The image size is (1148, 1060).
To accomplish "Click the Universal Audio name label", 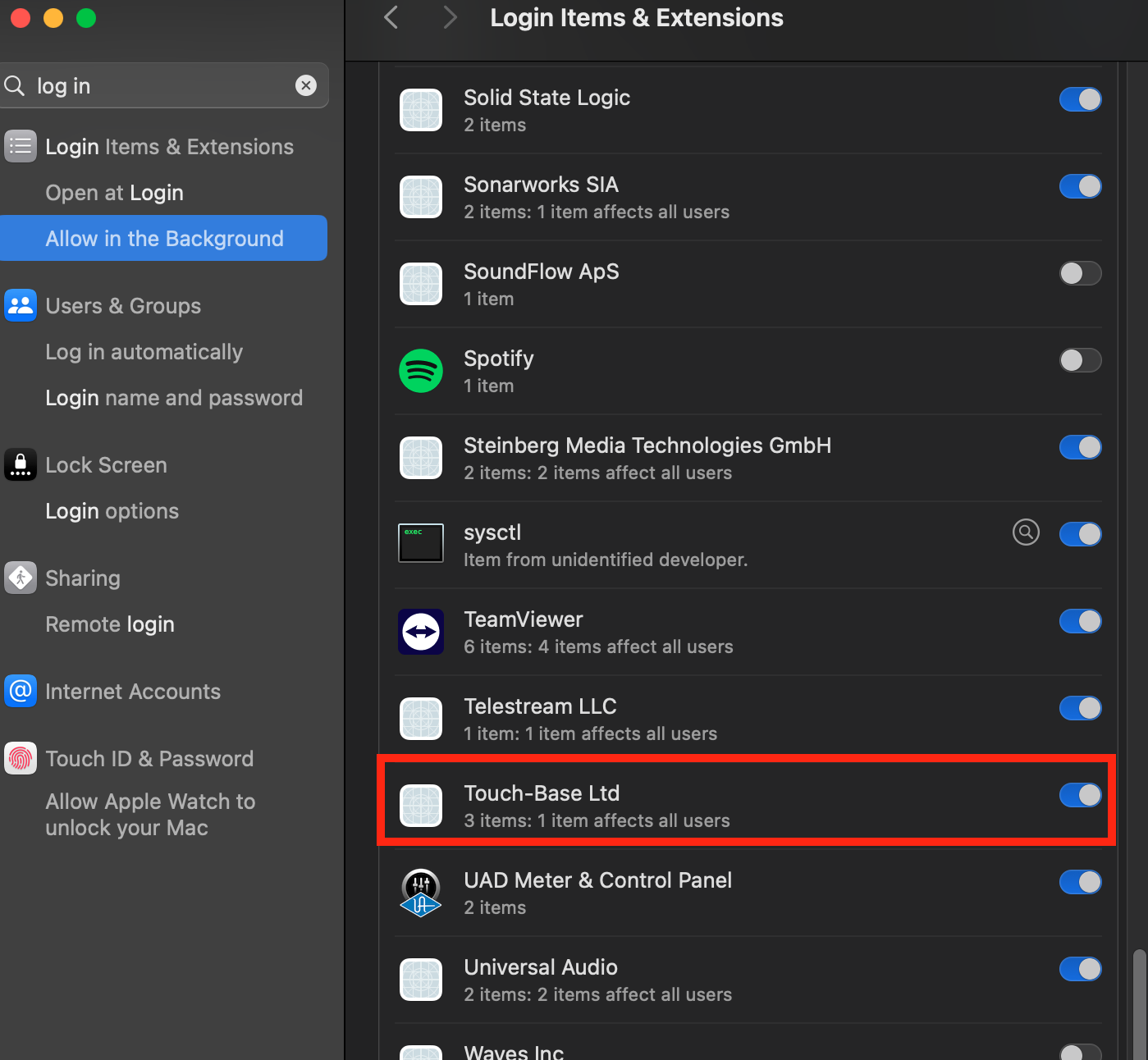I will coord(541,967).
